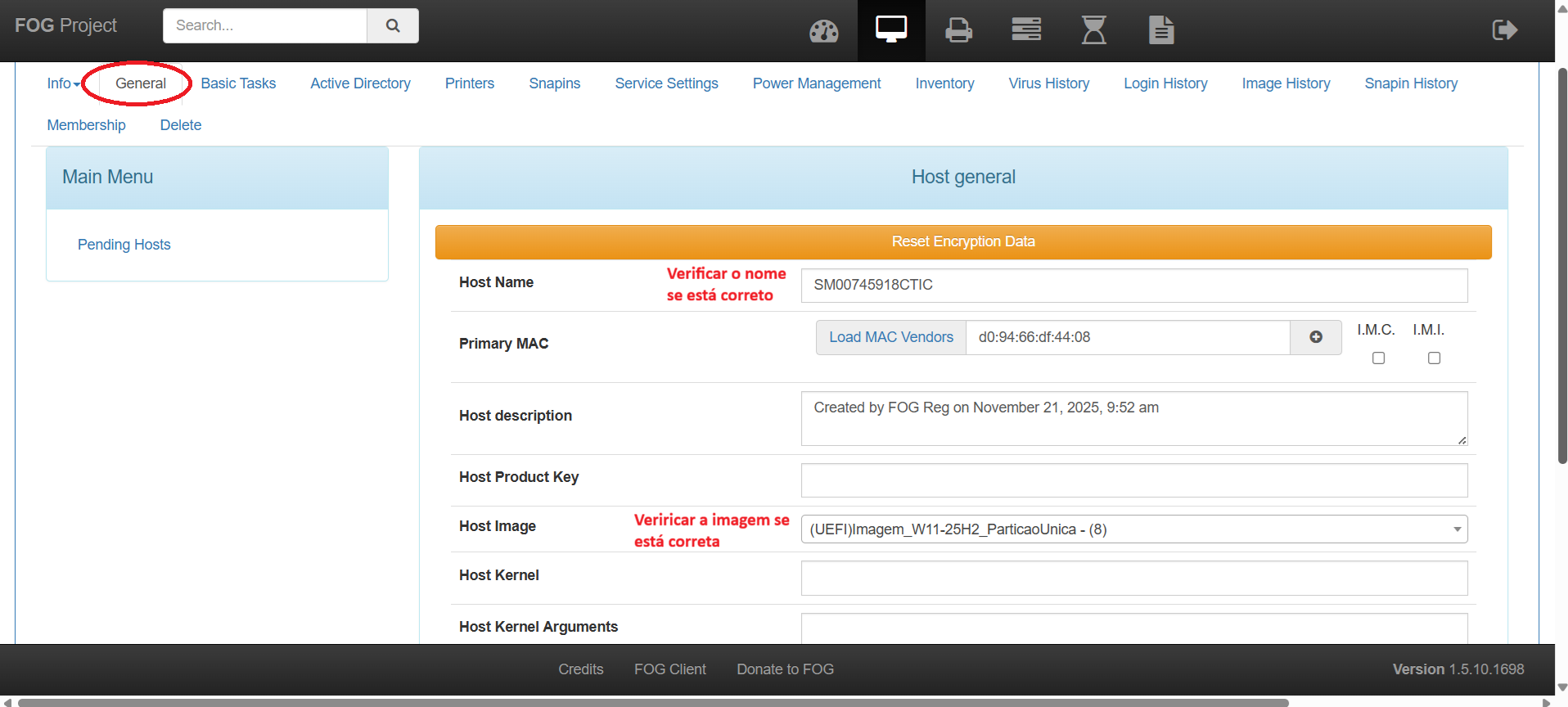Open the Host Image dropdown
This screenshot has height=707, width=1568.
(1133, 529)
